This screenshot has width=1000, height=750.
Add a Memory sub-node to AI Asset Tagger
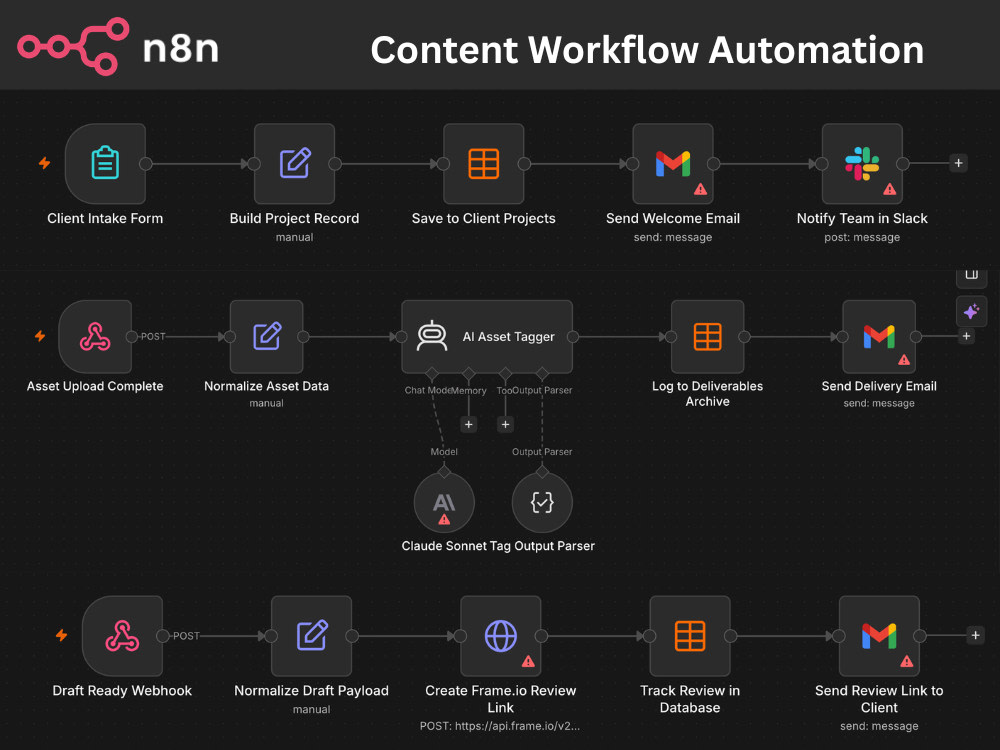point(469,424)
